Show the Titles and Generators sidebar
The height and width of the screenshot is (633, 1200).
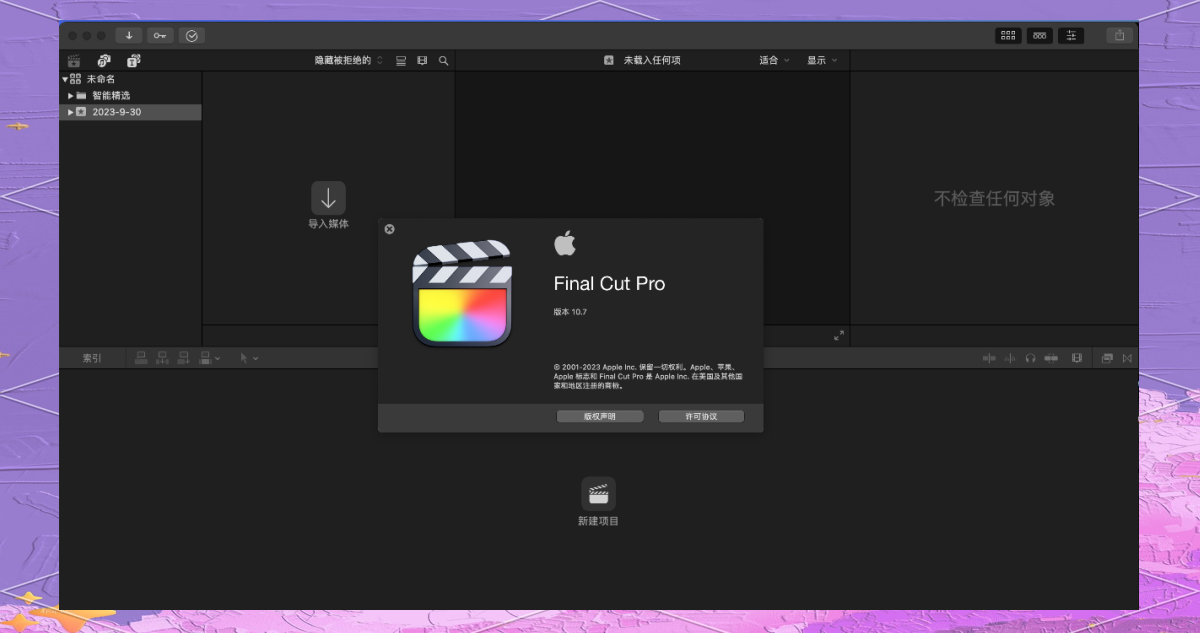133,60
